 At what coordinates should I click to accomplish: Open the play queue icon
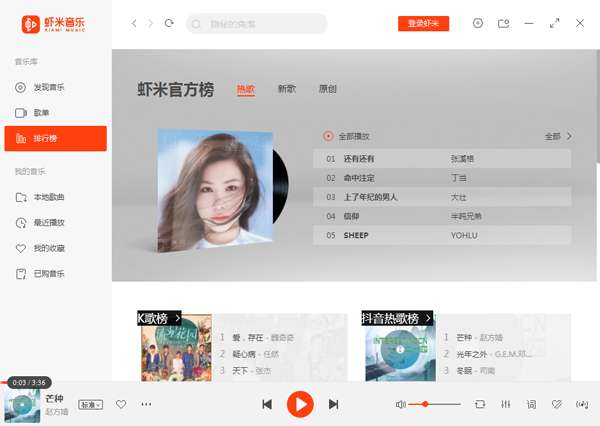(582, 404)
